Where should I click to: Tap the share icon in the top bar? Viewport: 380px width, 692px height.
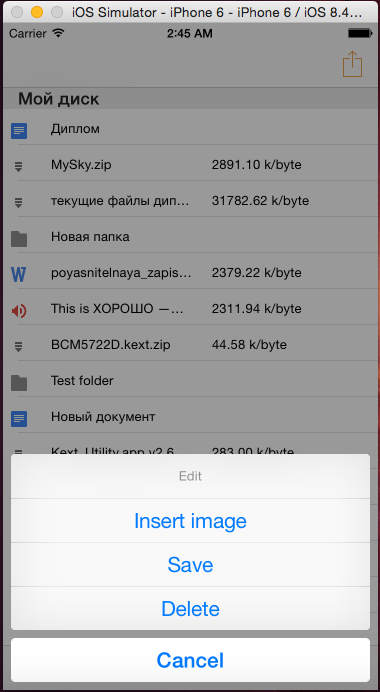point(352,64)
